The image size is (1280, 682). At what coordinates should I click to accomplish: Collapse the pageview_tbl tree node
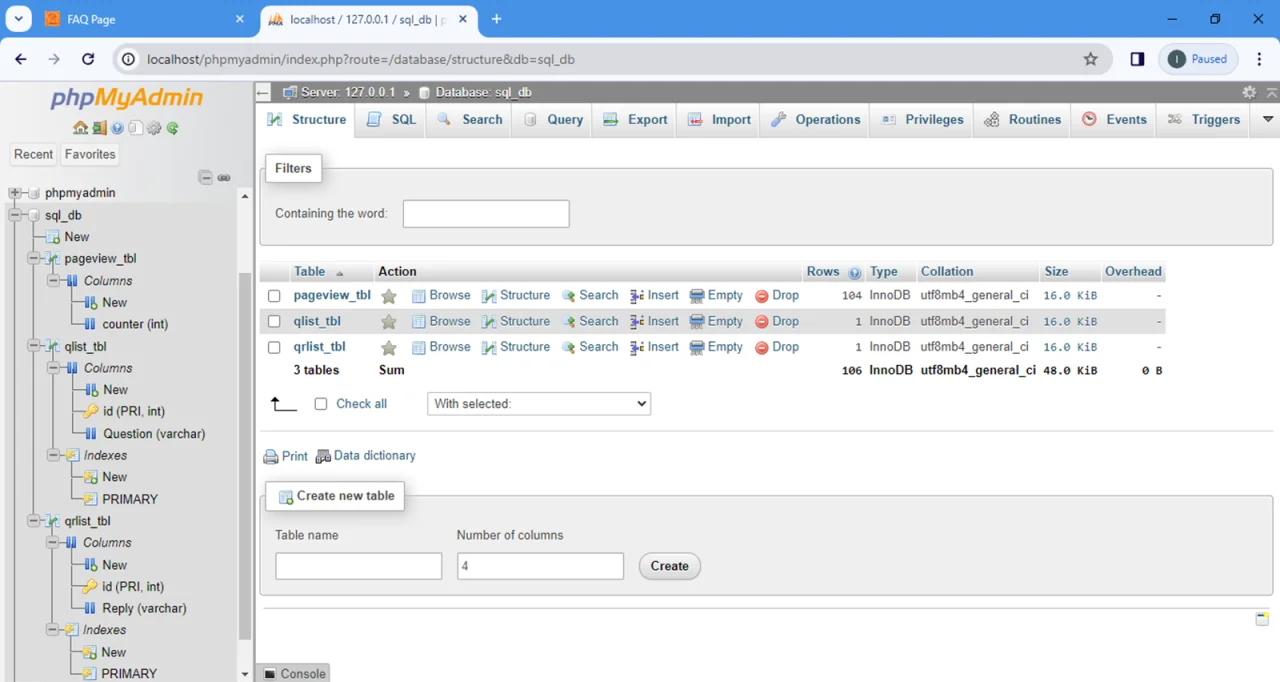pos(33,259)
